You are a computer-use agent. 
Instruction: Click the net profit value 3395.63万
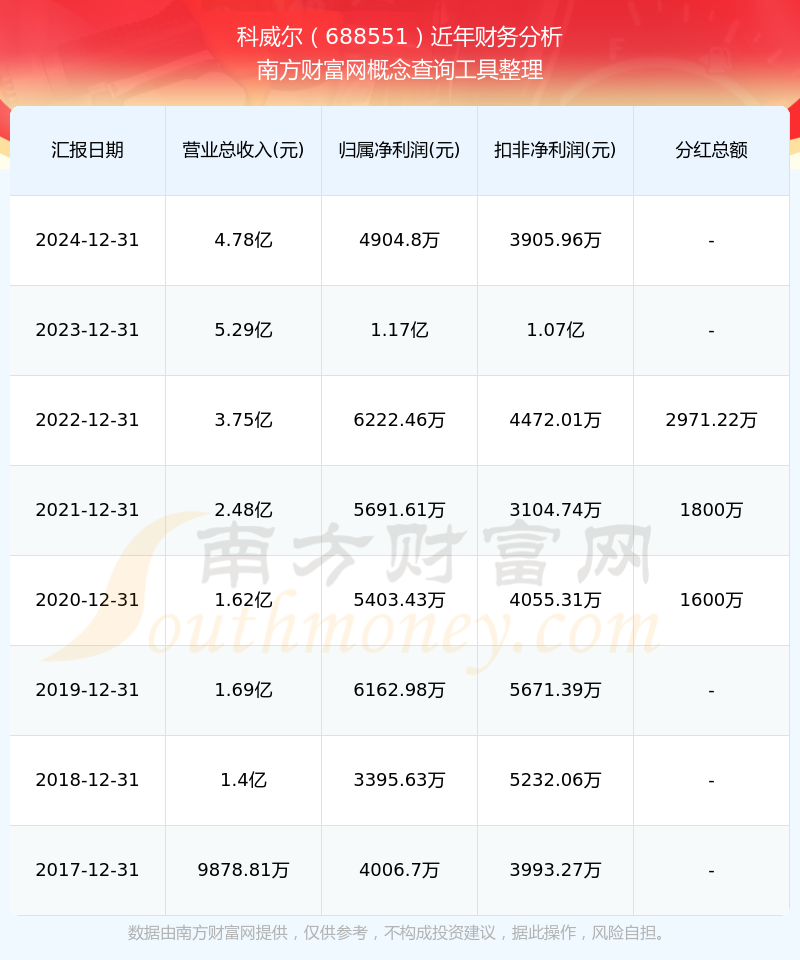[400, 780]
